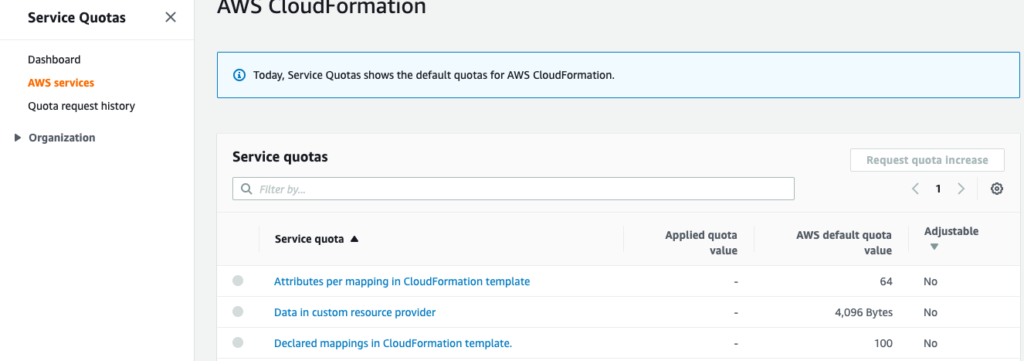Go to the previous page arrow
Viewport: 1024px width, 361px height.
pyautogui.click(x=916, y=189)
